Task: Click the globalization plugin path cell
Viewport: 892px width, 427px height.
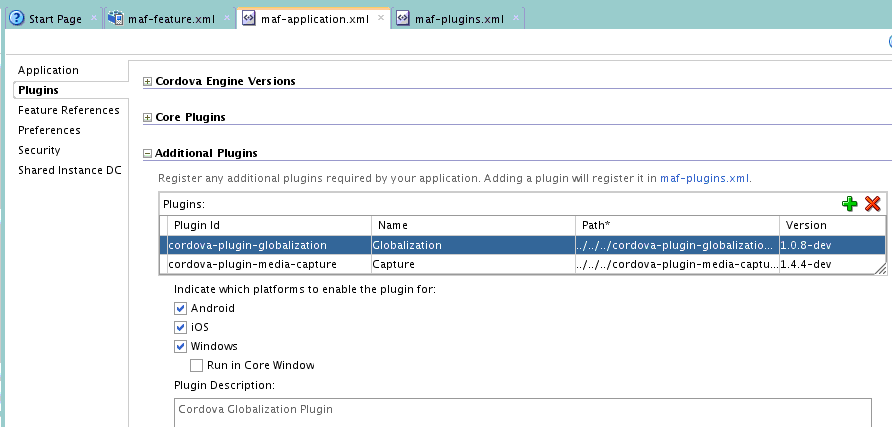Action: coord(677,245)
